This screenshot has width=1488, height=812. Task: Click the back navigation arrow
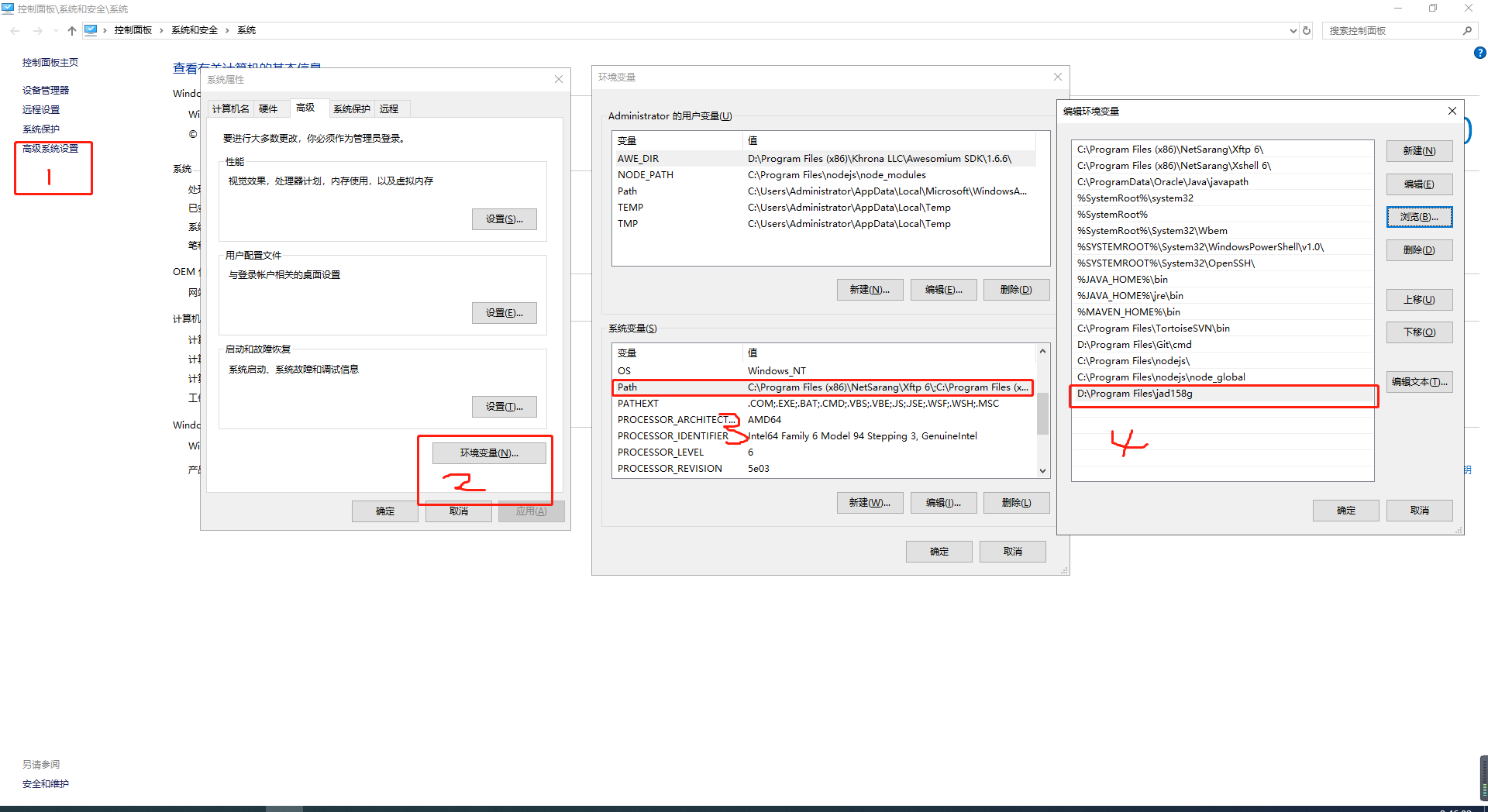click(15, 30)
